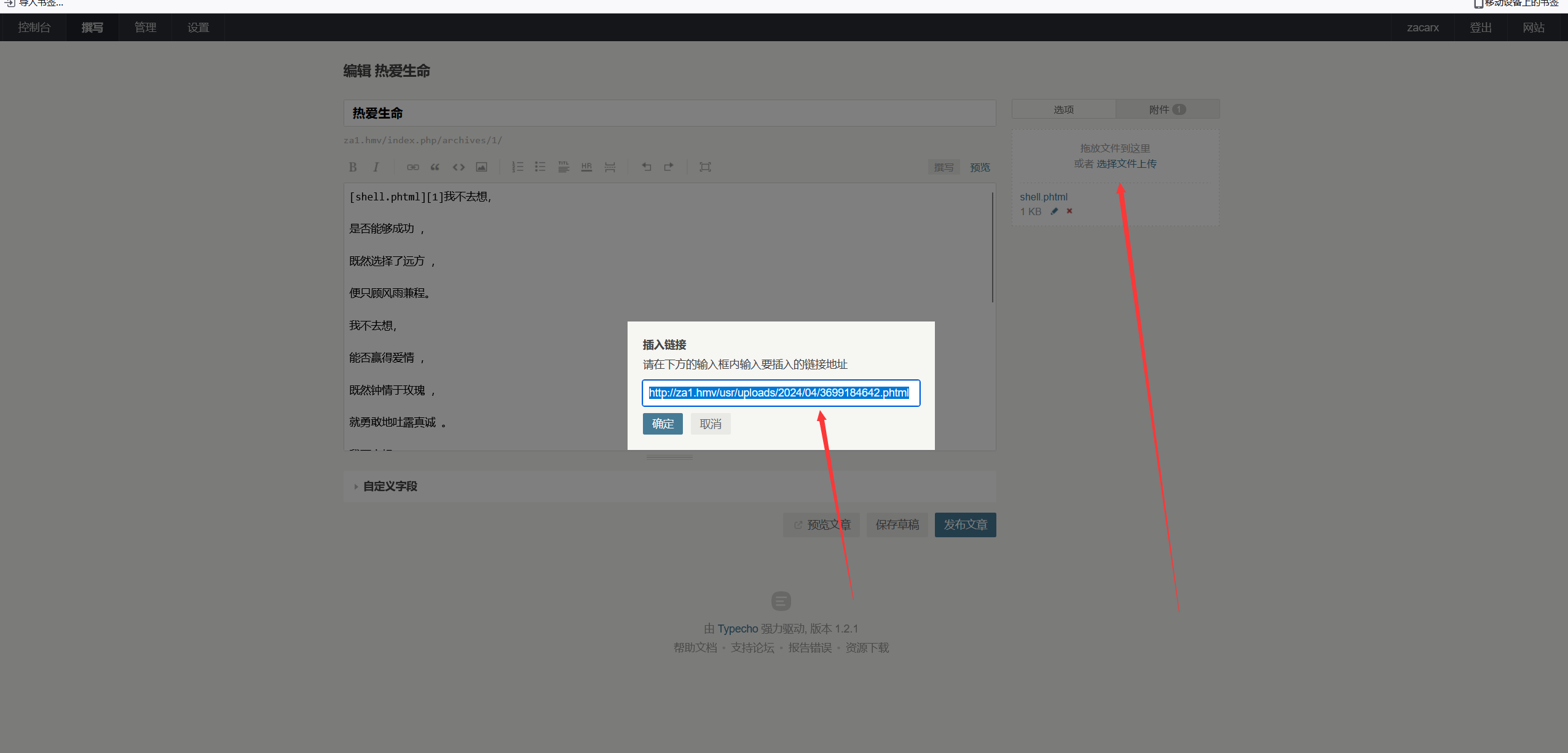Open the Typecho footer link
This screenshot has width=1568, height=753.
[738, 629]
